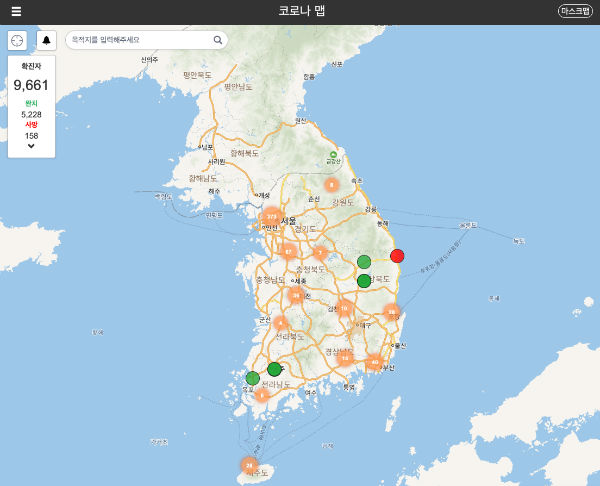600x486 pixels.
Task: Select the Gangwon cluster marker showing 8
Action: point(332,184)
